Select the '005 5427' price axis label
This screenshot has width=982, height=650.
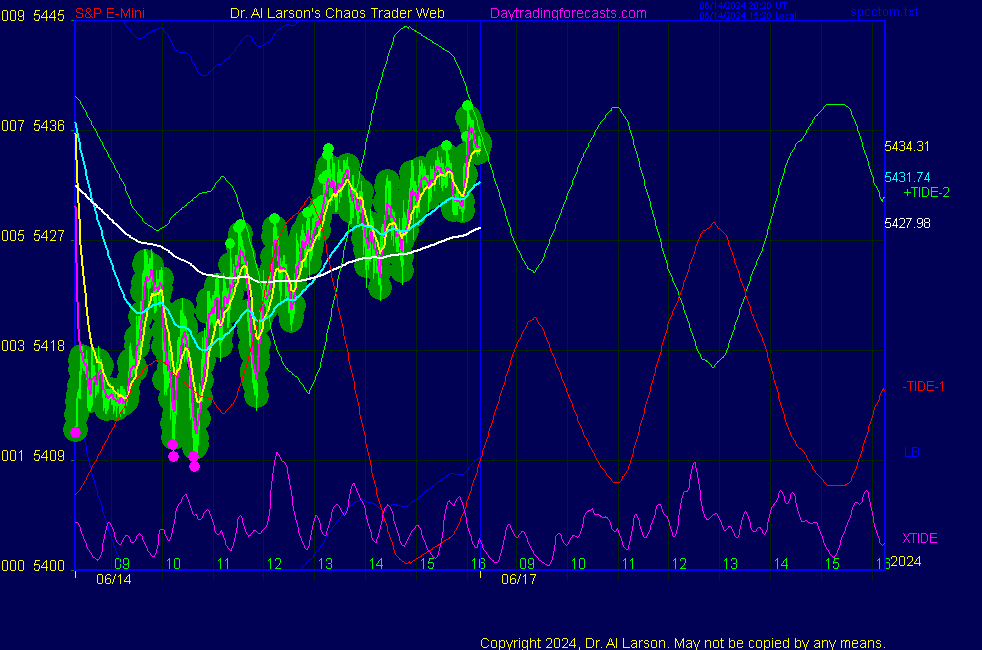[33, 236]
